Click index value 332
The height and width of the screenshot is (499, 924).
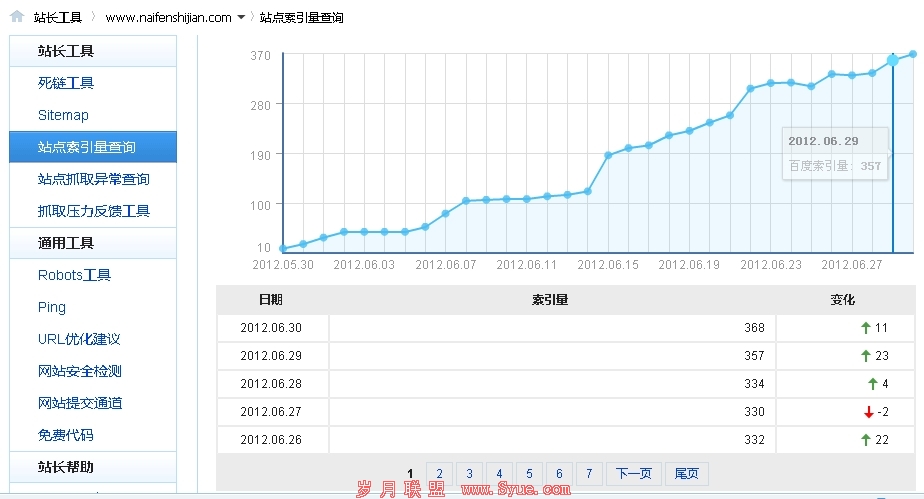pos(754,439)
